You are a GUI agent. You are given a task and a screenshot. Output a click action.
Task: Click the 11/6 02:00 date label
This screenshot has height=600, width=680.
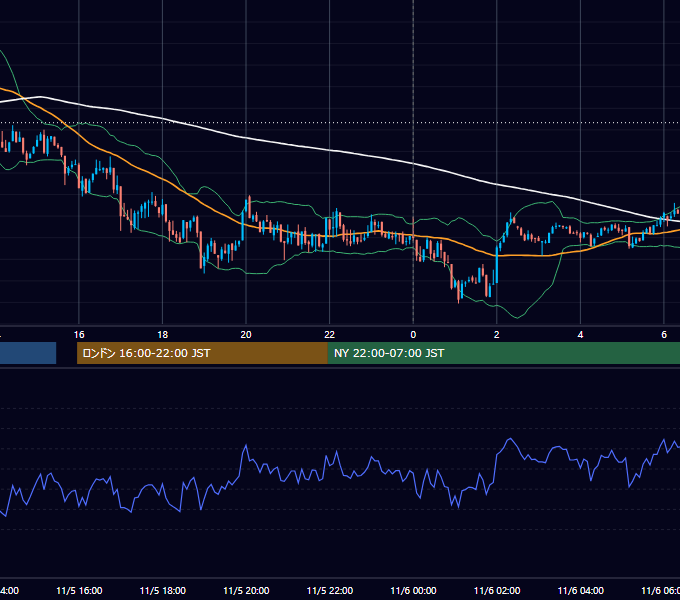tap(497, 590)
